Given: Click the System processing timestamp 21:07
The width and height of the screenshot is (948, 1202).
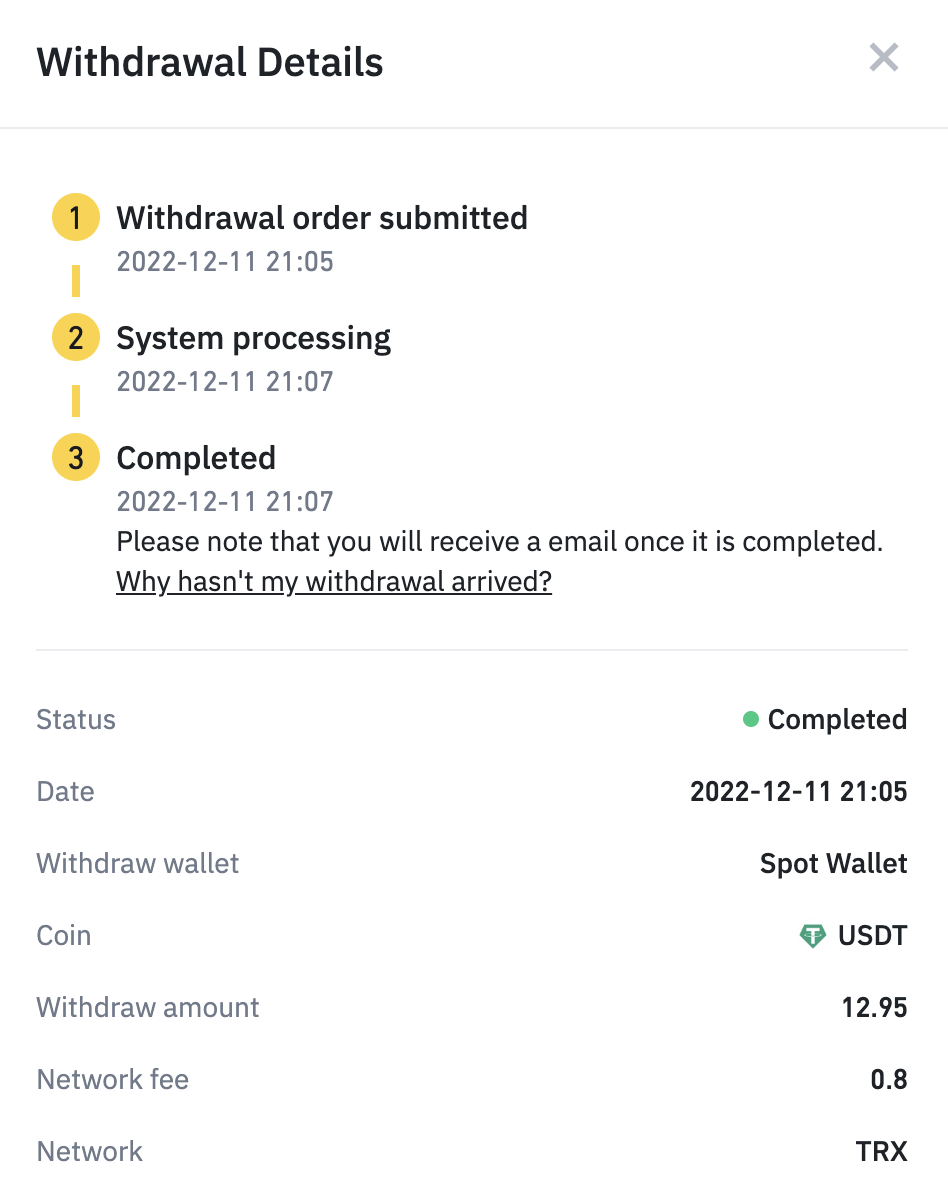Looking at the screenshot, I should click(x=225, y=381).
